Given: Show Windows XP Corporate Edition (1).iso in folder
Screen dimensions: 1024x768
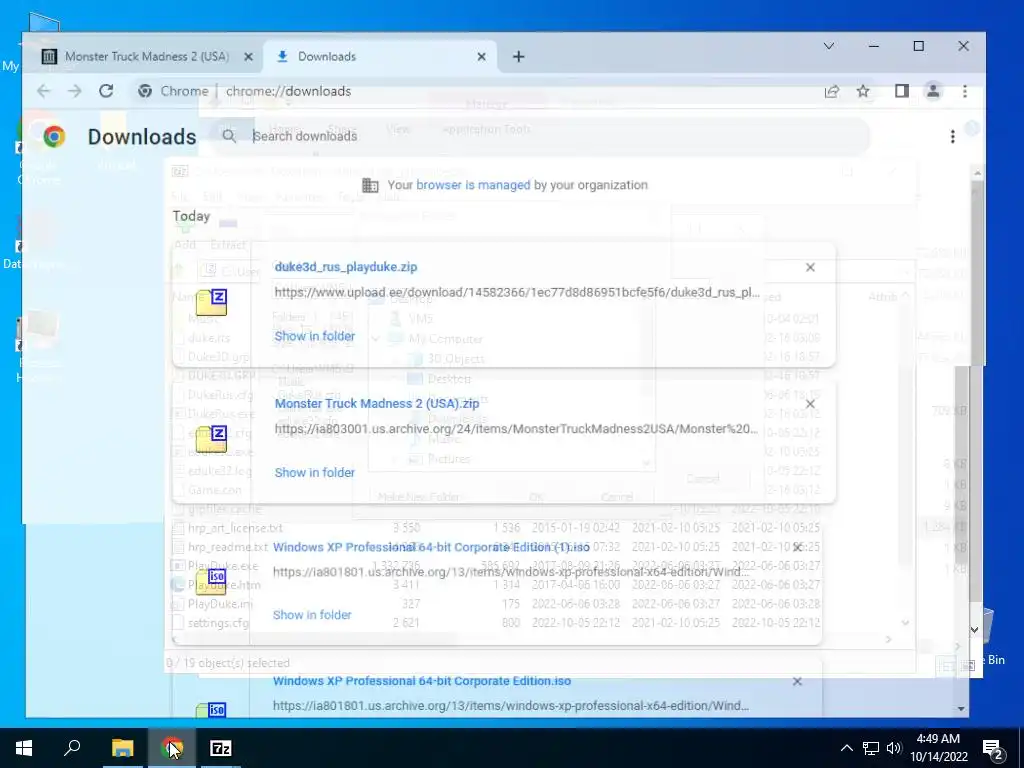Looking at the screenshot, I should click(x=312, y=615).
